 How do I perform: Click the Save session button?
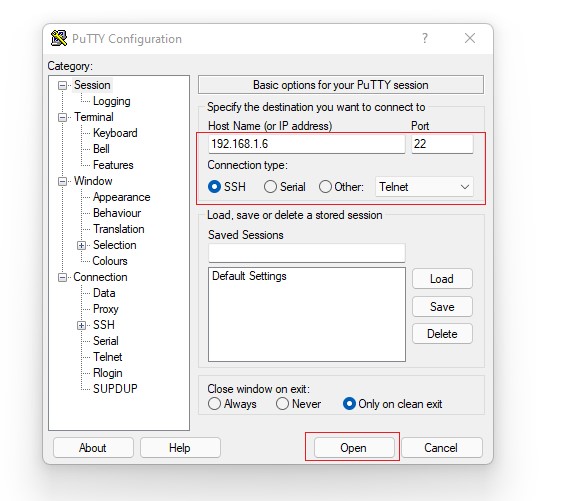point(442,307)
